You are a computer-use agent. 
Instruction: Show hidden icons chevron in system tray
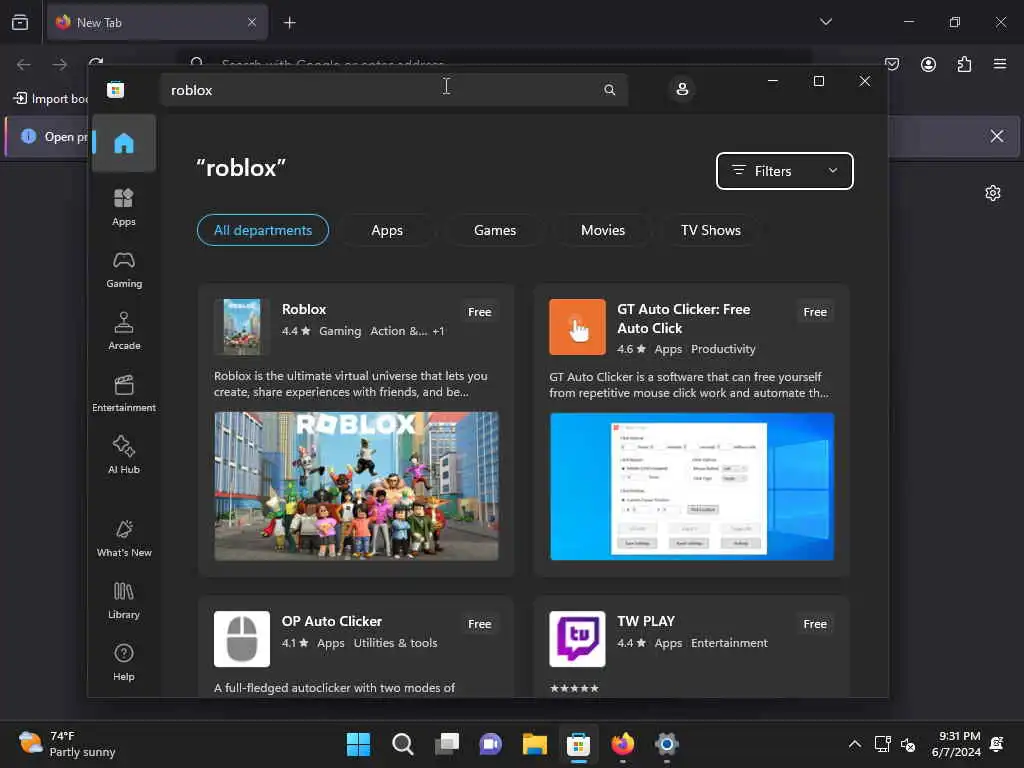854,744
